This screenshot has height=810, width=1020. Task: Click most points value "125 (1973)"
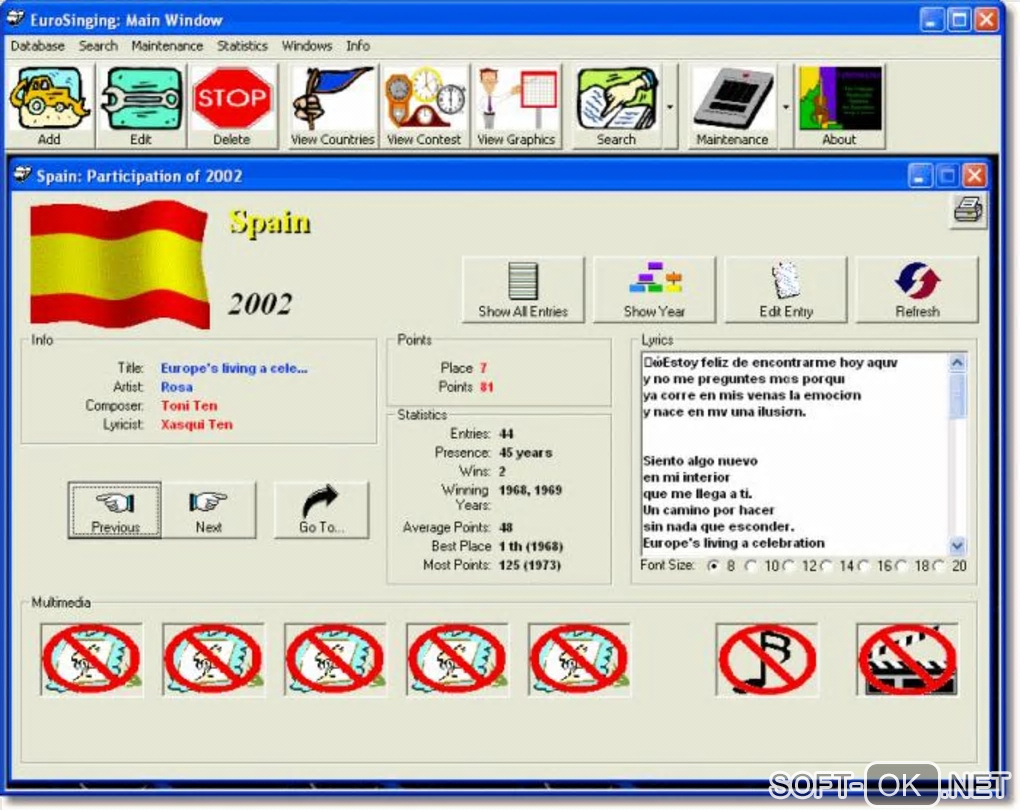click(x=530, y=565)
